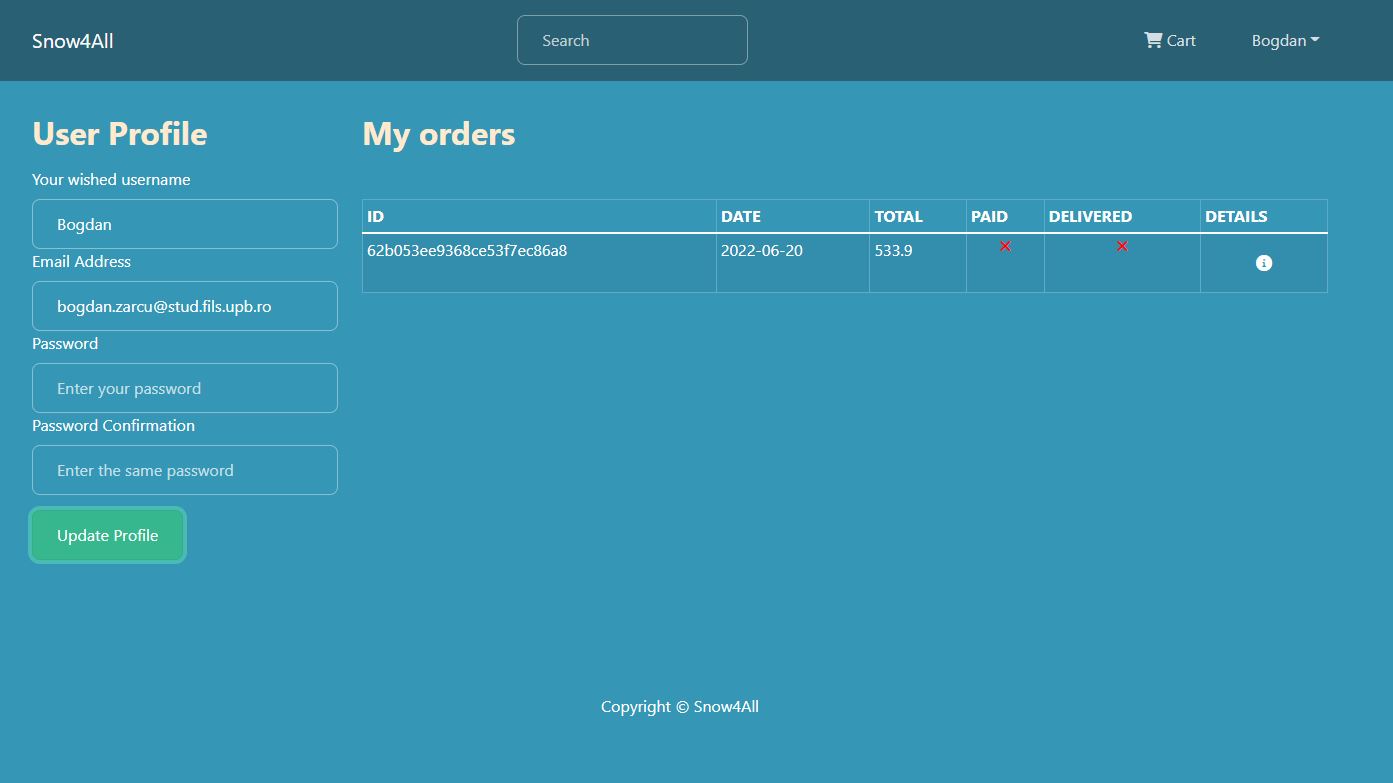Image resolution: width=1393 pixels, height=783 pixels.
Task: Open the shopping Cart icon
Action: point(1169,40)
